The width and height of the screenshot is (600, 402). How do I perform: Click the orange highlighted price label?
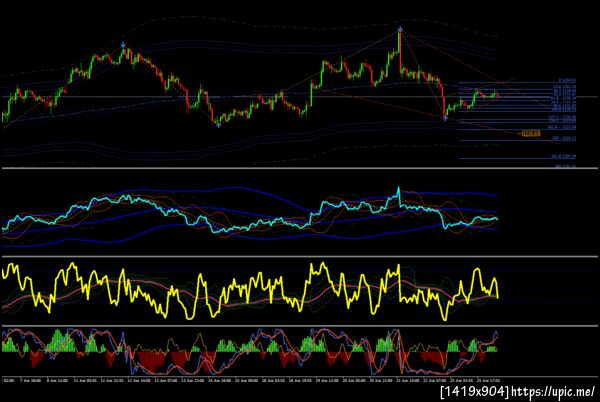coord(531,133)
